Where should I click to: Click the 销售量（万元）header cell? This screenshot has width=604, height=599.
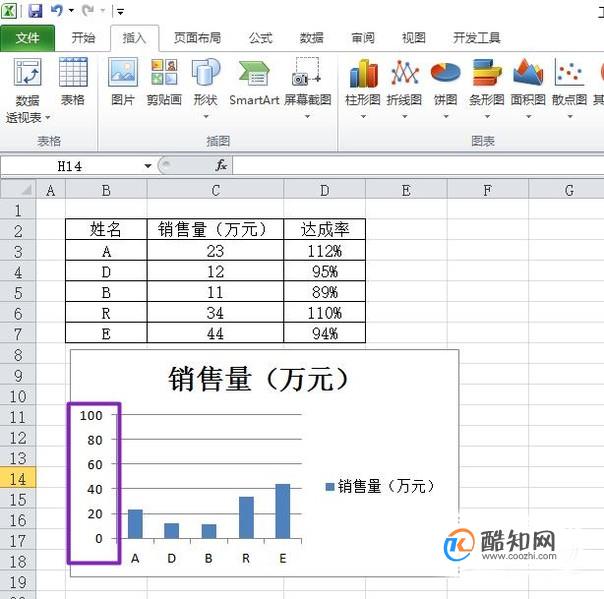click(x=215, y=229)
